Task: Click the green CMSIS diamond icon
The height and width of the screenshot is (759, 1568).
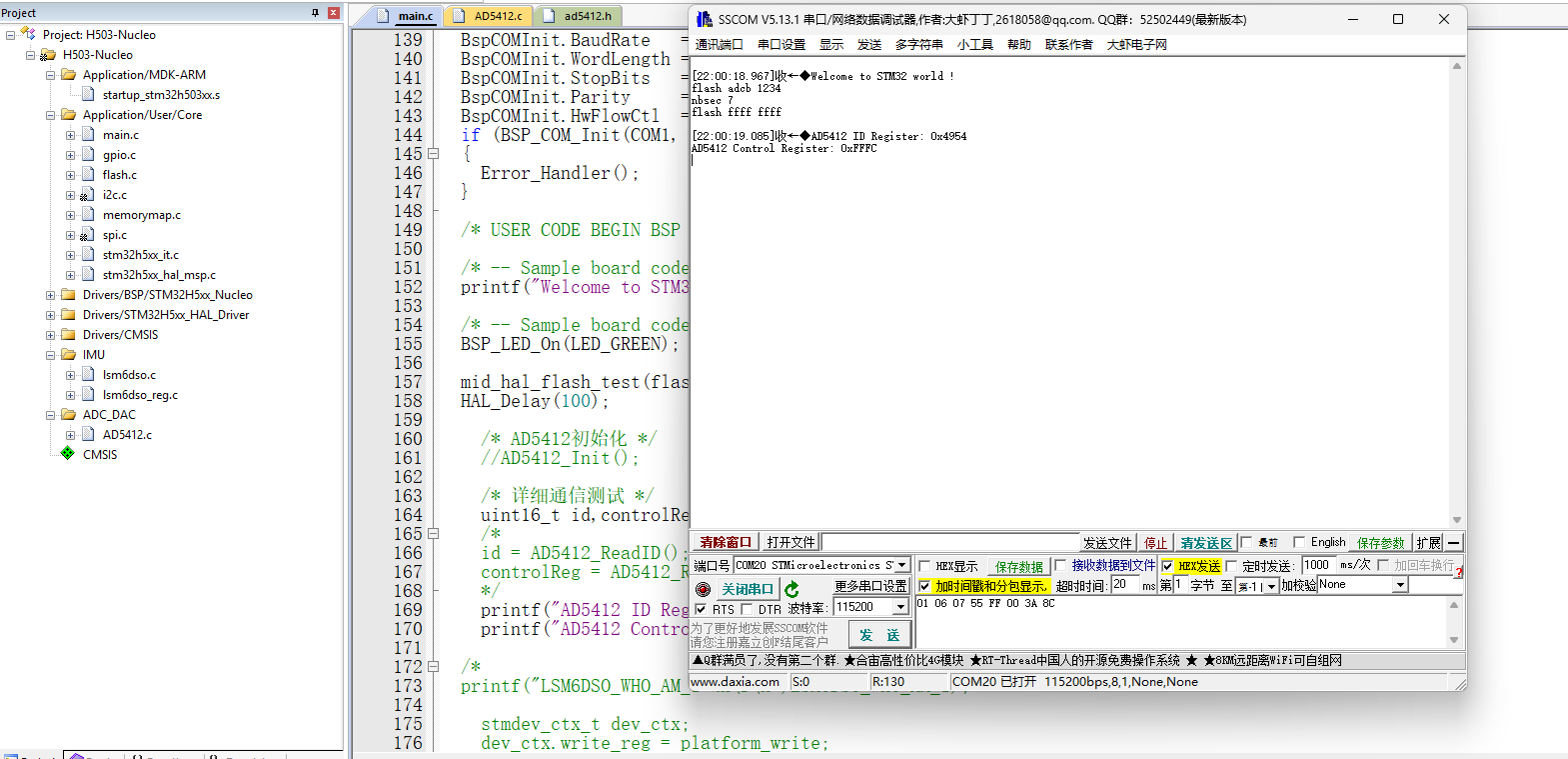Action: click(x=68, y=454)
